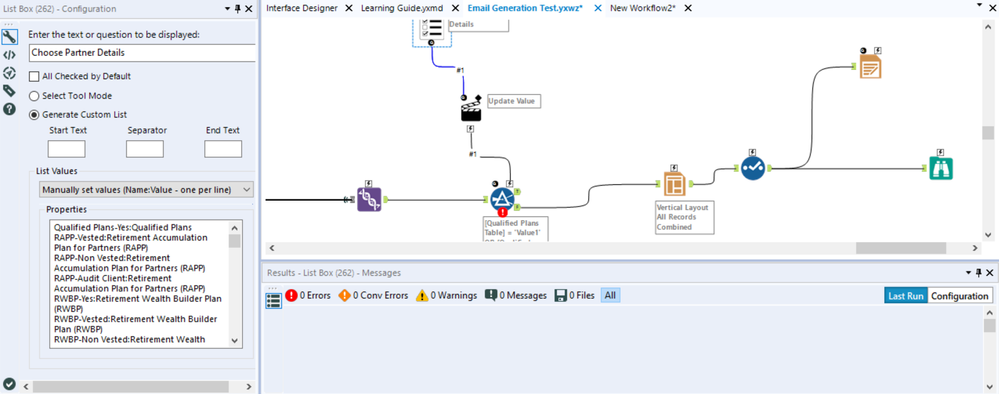This screenshot has height=394, width=999.
Task: Select the purple DNA-helix tool on canvas
Action: pyautogui.click(x=369, y=200)
